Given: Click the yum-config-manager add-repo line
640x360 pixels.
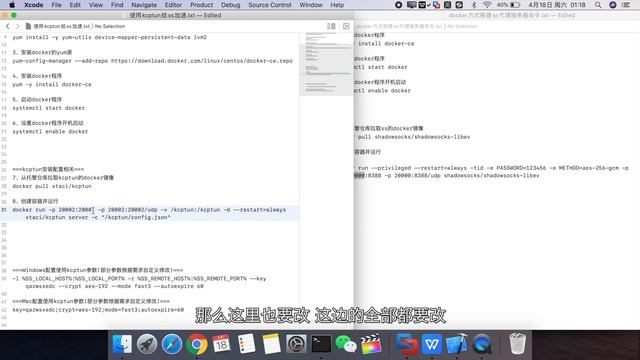Looking at the screenshot, I should 152,61.
